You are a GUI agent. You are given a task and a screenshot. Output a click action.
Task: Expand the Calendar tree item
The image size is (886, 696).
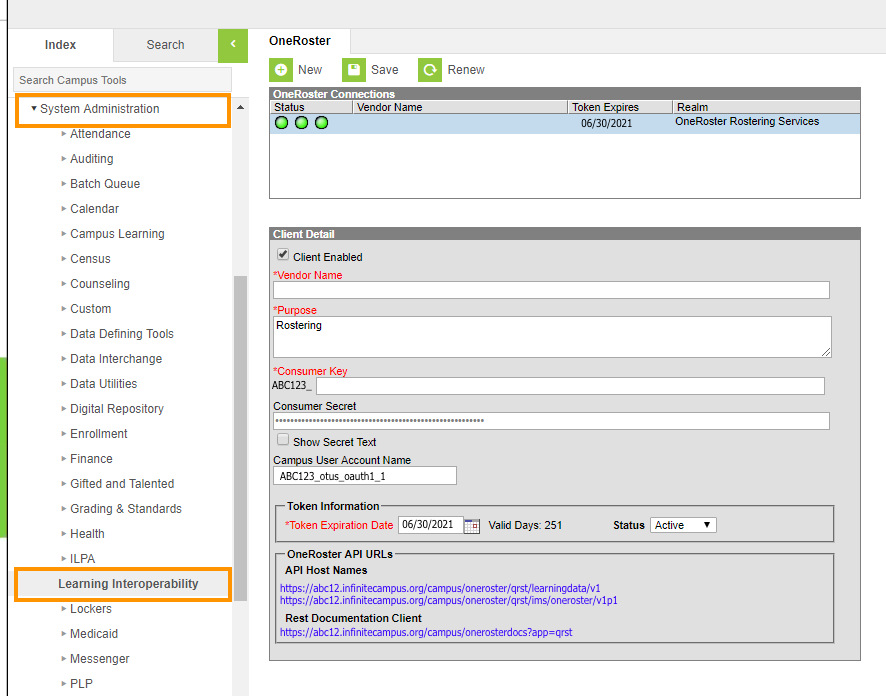[x=64, y=208]
